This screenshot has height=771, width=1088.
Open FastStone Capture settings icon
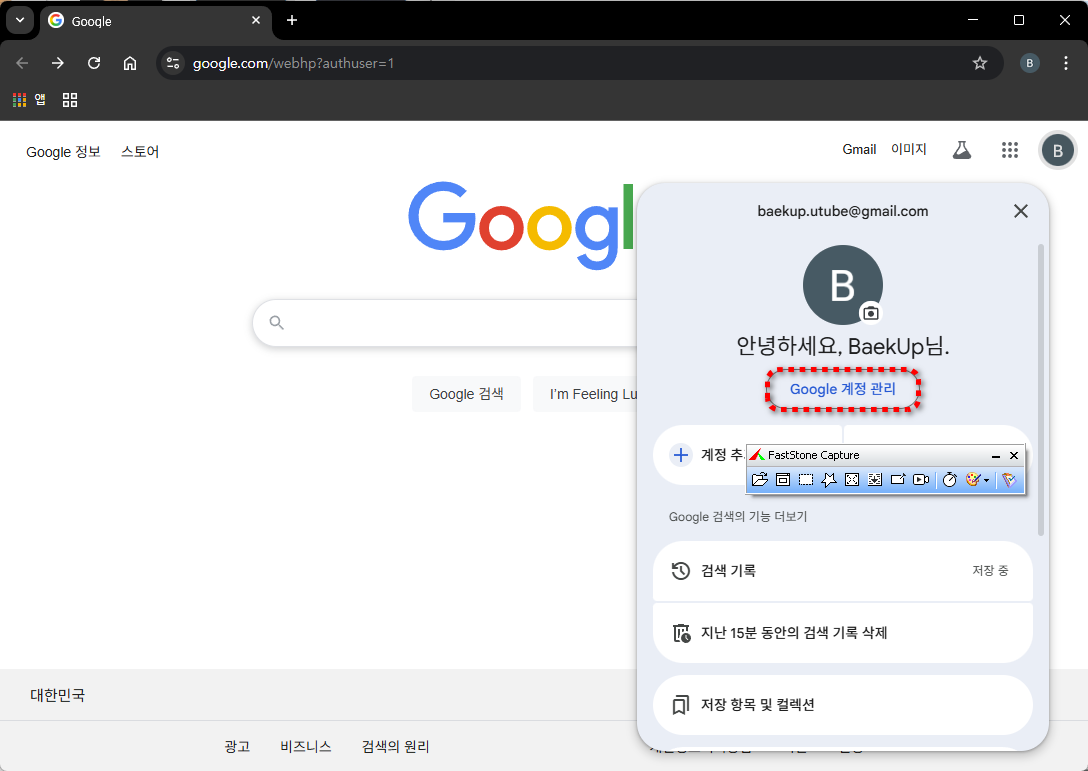1009,480
